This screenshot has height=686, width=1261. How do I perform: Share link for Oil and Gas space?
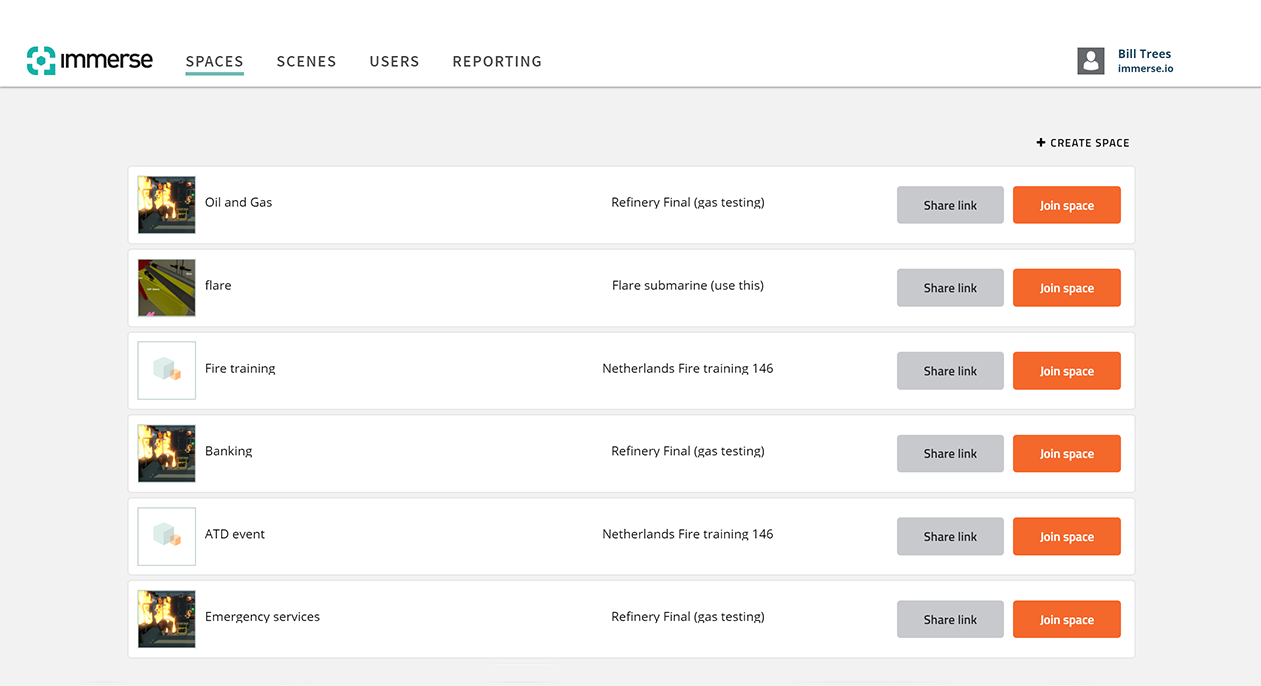(950, 205)
